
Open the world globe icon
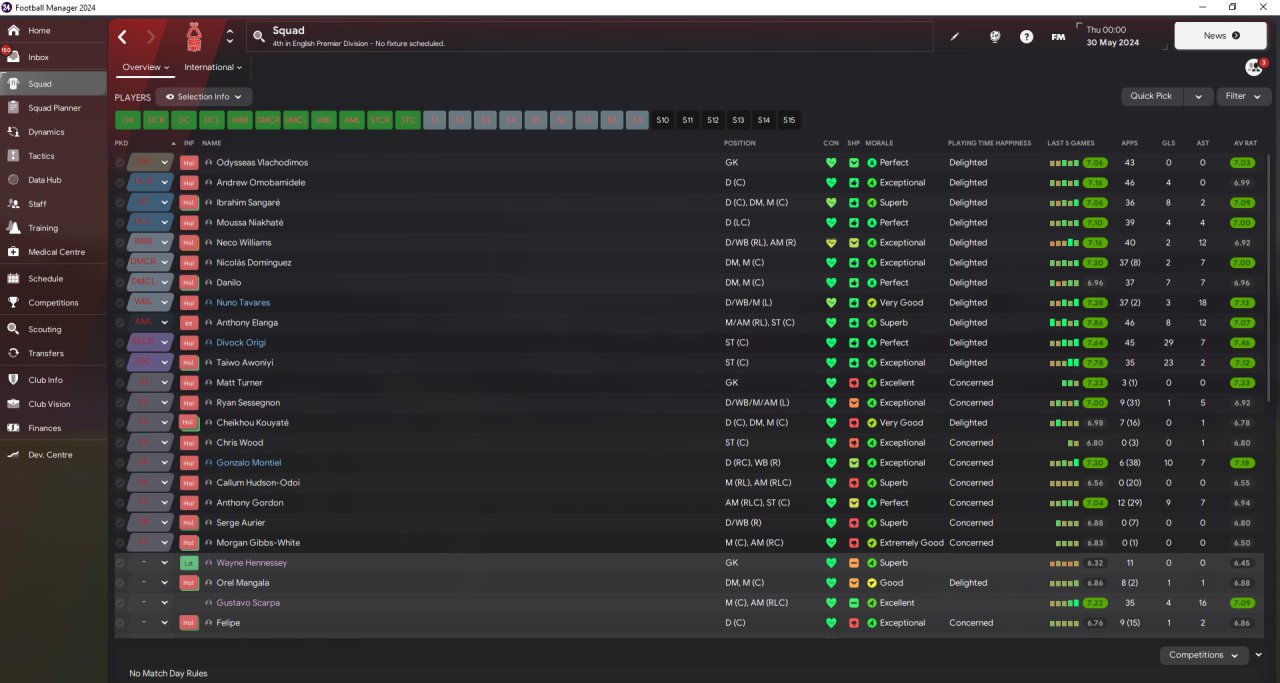coord(995,37)
